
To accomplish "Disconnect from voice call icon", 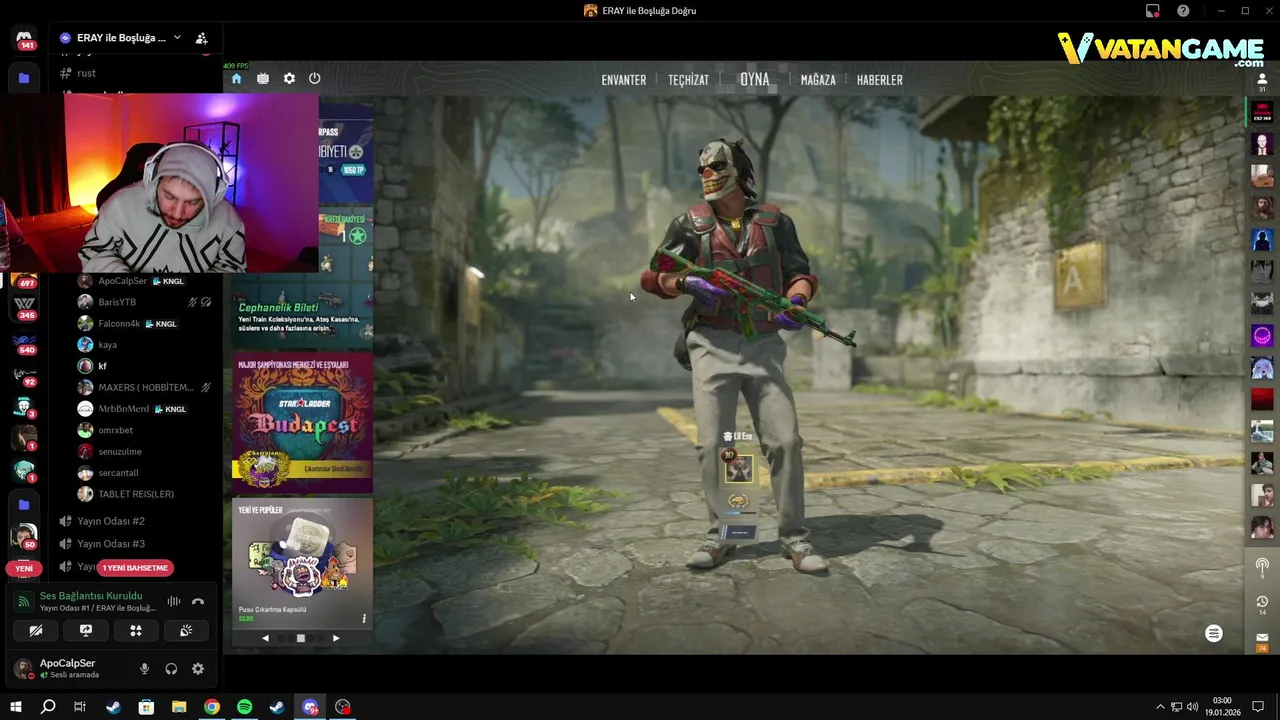I will (198, 601).
